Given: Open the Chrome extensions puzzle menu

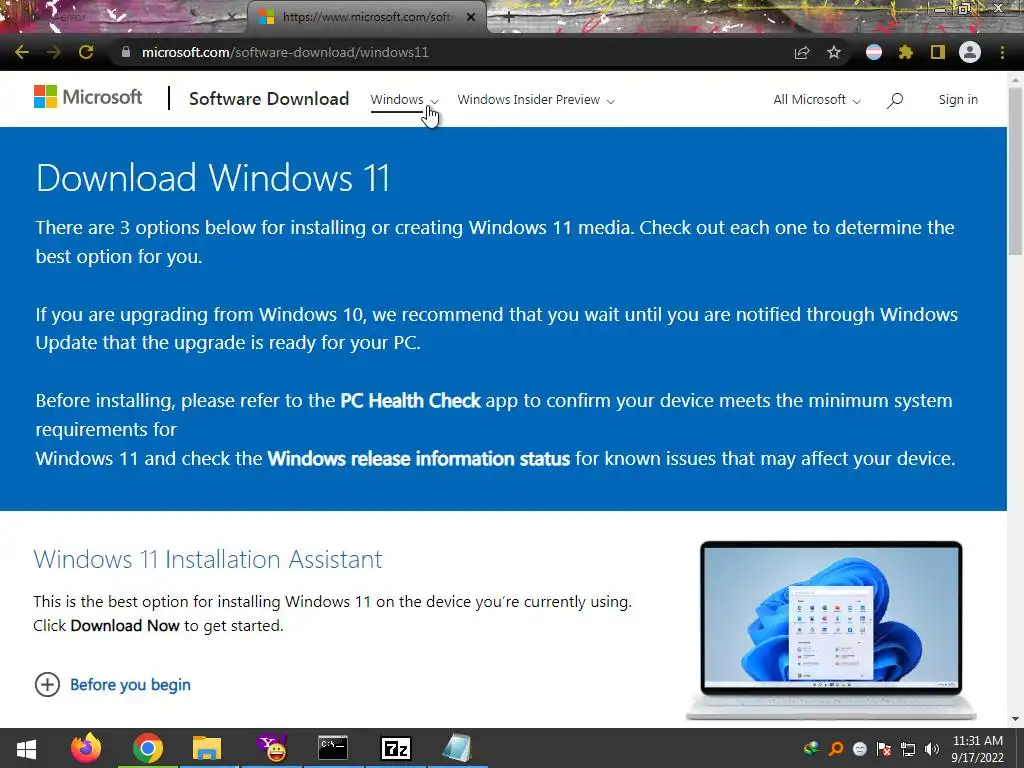Looking at the screenshot, I should 906,52.
